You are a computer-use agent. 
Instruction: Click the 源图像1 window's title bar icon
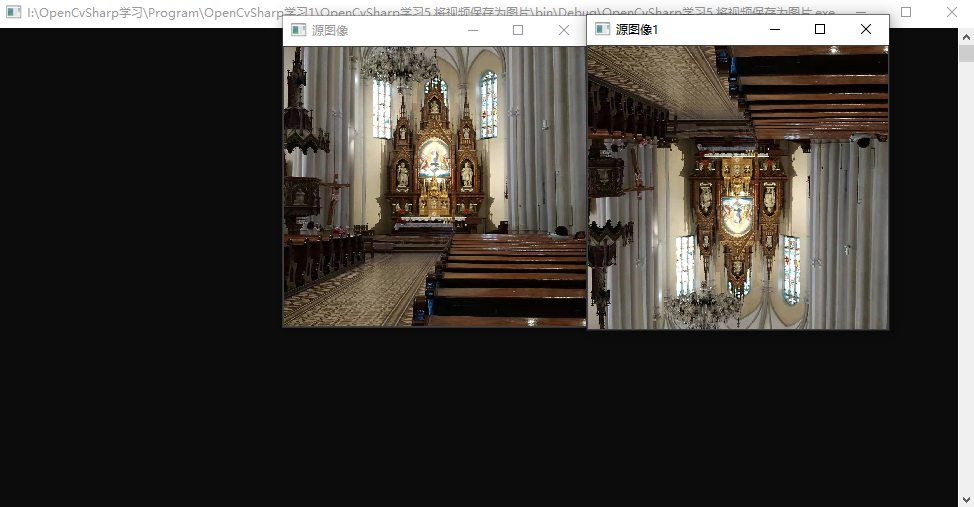pyautogui.click(x=603, y=29)
